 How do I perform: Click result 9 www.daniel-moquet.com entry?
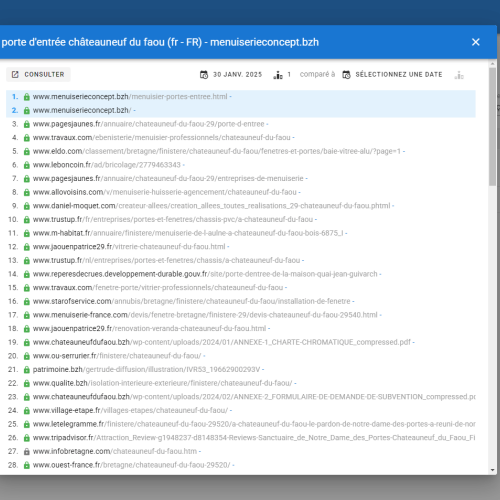(211, 206)
